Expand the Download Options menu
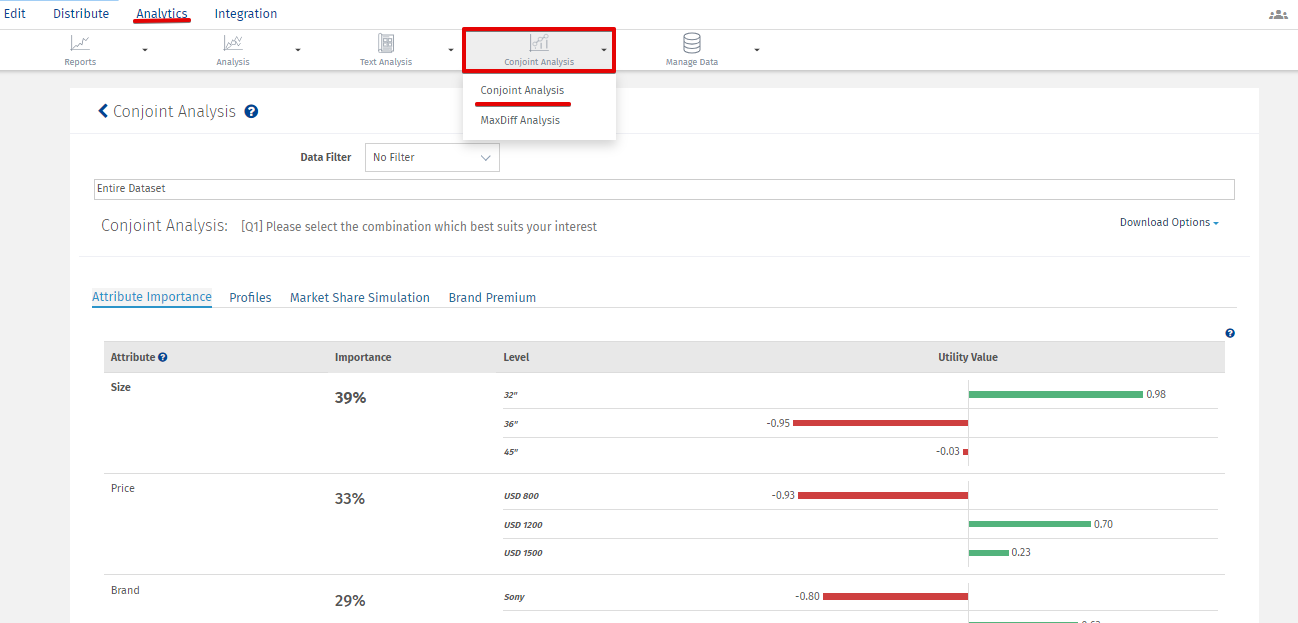The width and height of the screenshot is (1298, 623). (1168, 223)
